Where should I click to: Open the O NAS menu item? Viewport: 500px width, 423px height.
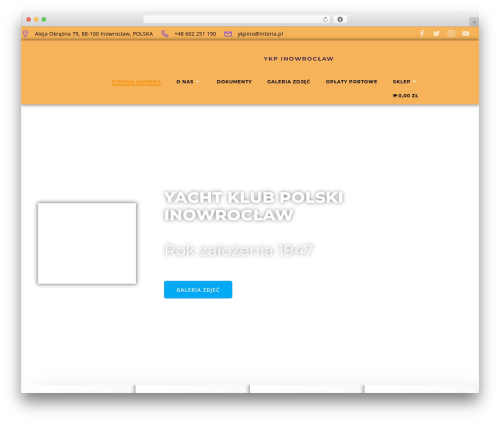(x=185, y=82)
